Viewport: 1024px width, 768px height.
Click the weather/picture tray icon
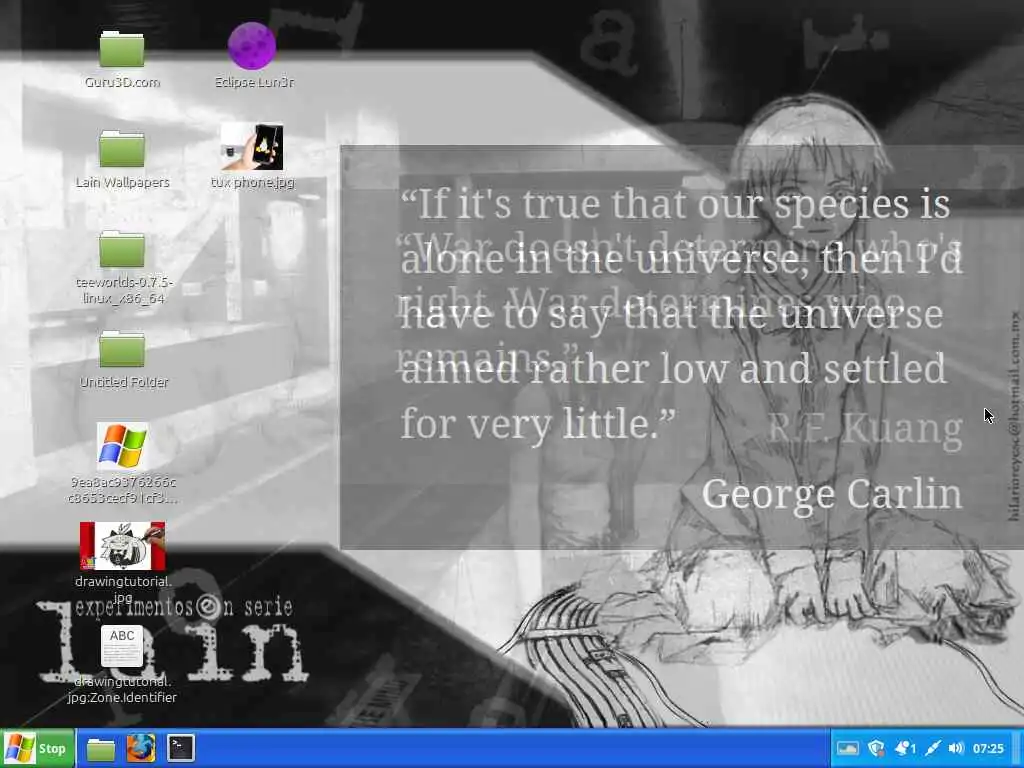point(847,748)
